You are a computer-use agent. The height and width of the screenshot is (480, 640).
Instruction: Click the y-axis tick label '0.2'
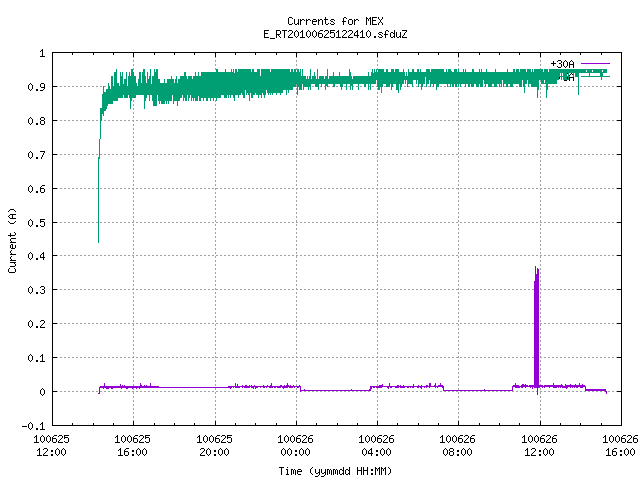(x=36, y=324)
